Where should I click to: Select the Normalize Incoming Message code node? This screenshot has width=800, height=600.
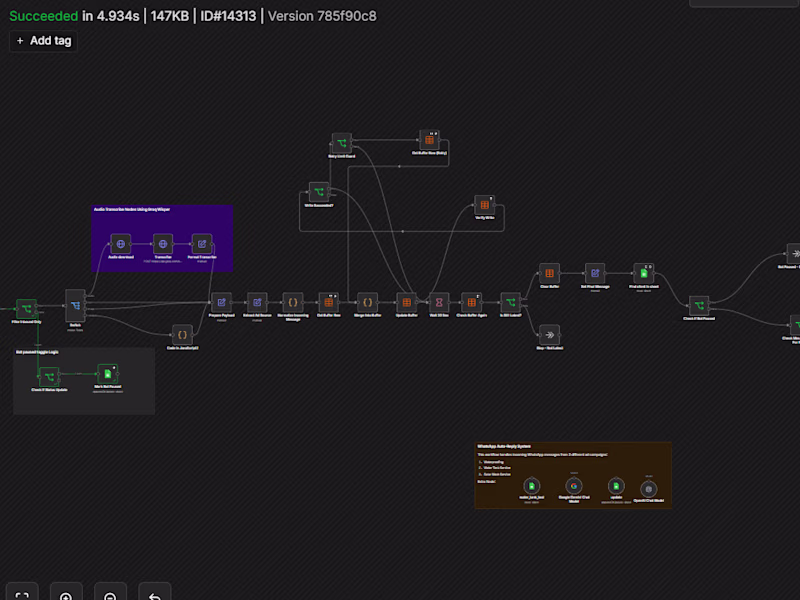pos(293,302)
